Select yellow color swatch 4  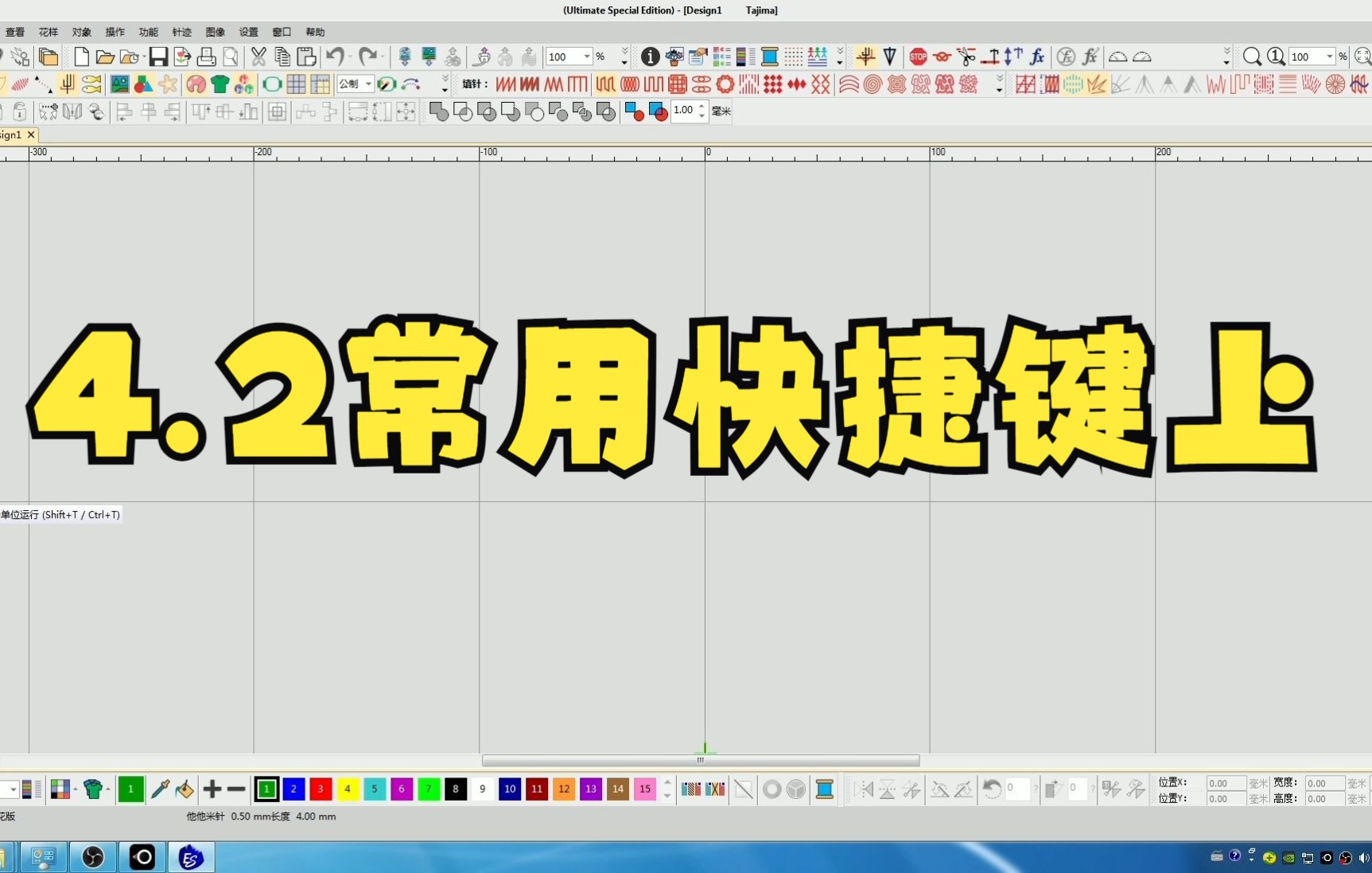348,789
